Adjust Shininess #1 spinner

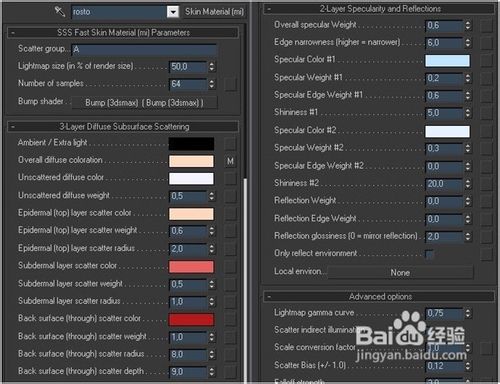(x=468, y=113)
